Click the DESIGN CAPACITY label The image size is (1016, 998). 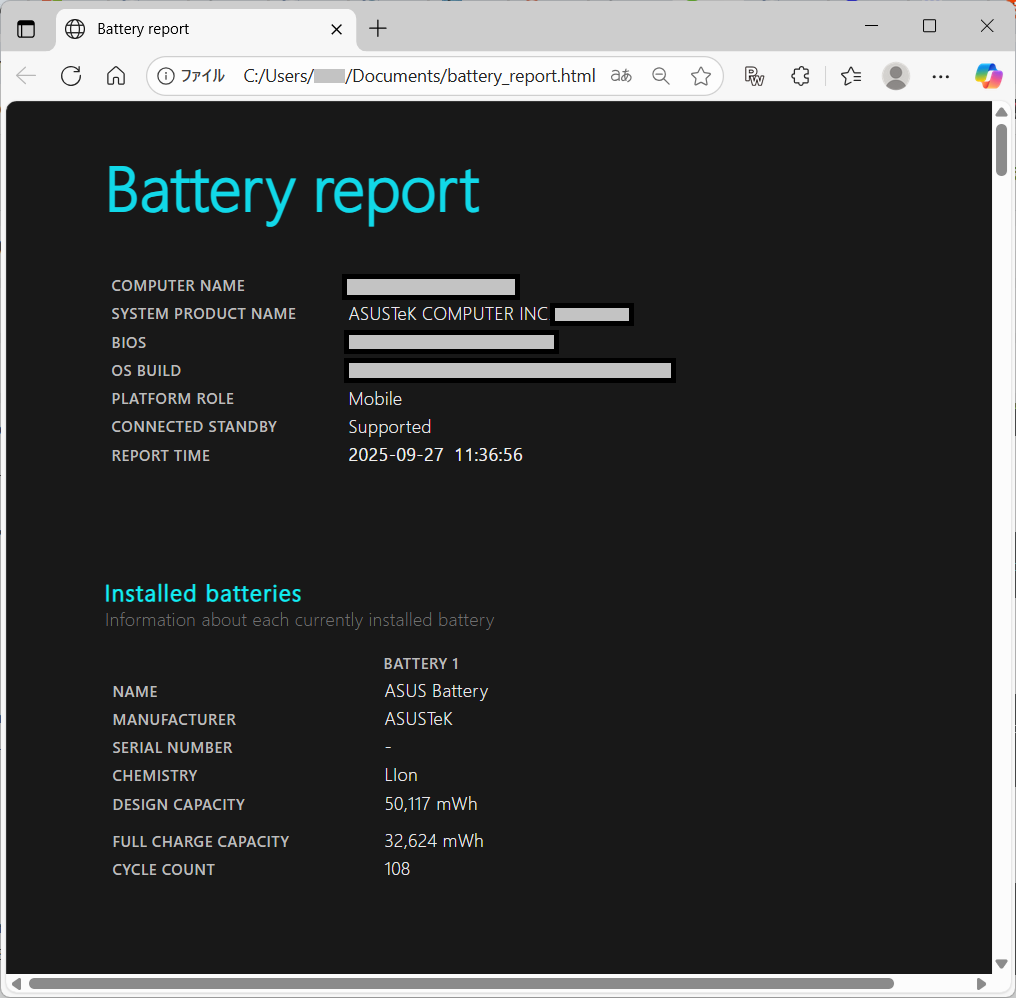coord(179,804)
